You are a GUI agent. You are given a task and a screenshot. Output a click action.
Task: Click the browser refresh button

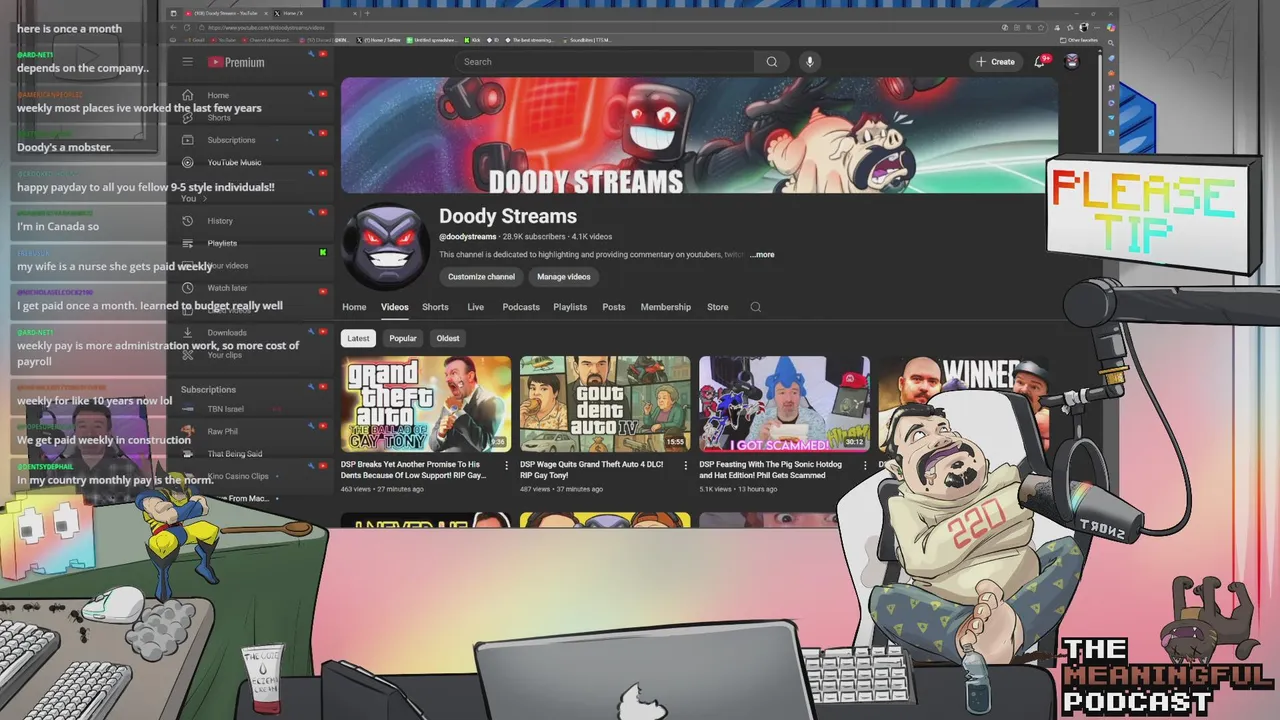[186, 27]
